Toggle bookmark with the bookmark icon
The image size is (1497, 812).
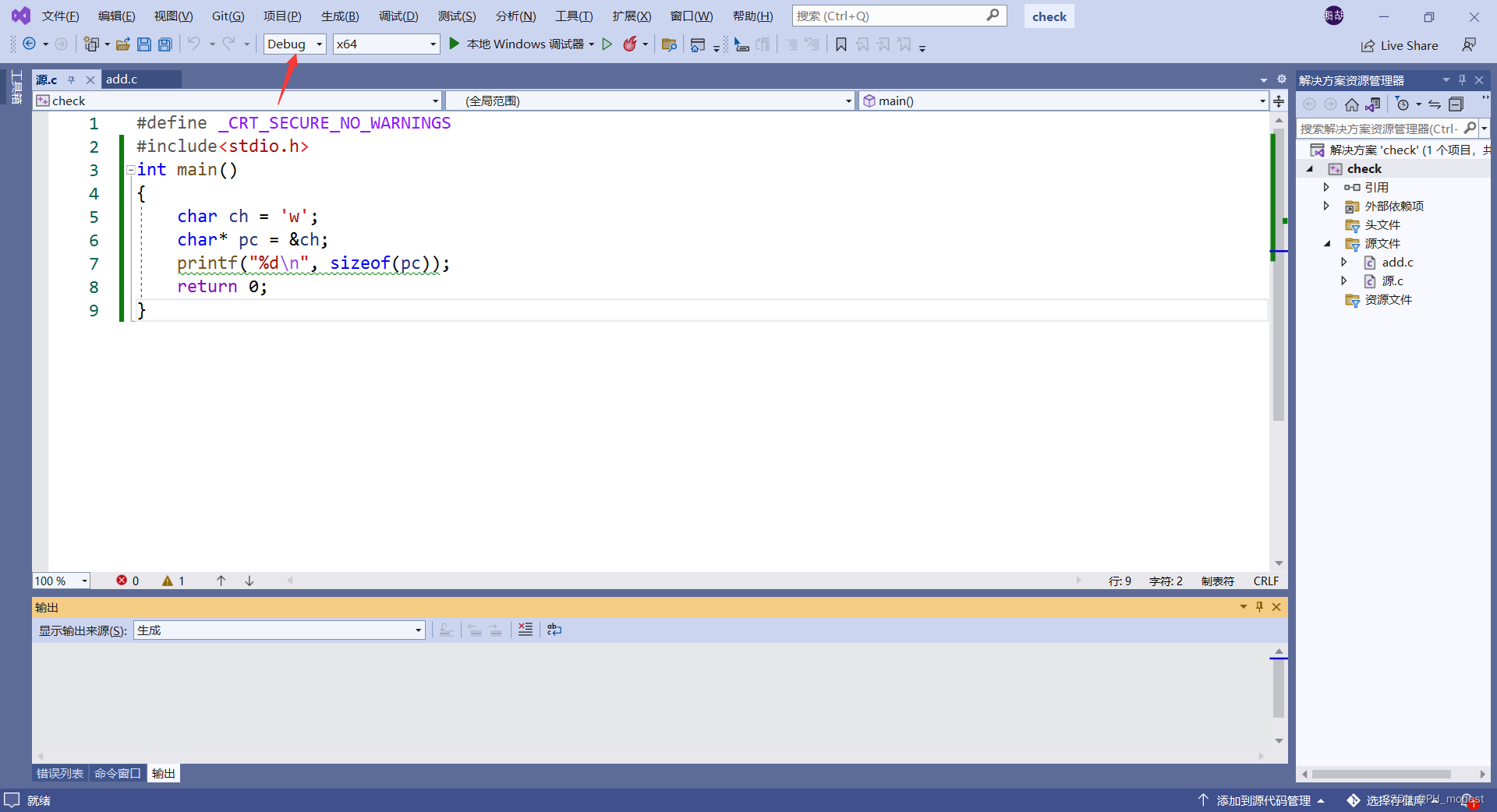coord(841,44)
